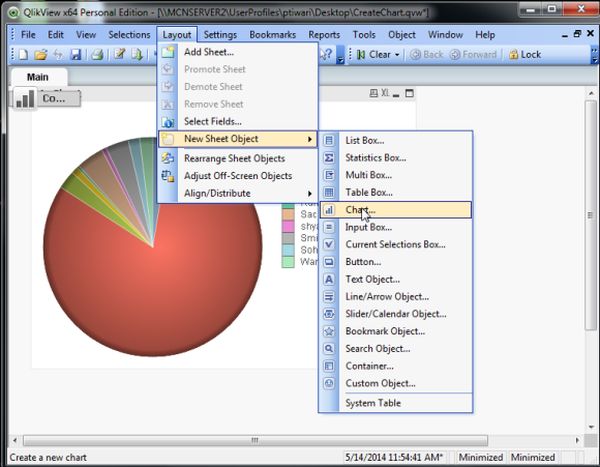
Task: Maximize the pie chart object
Action: pyautogui.click(x=409, y=93)
